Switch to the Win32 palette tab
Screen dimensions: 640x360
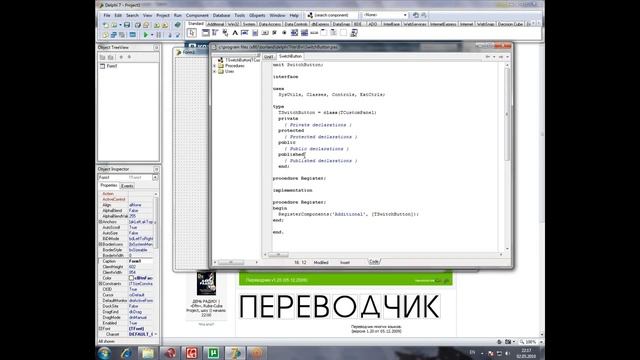click(233, 24)
